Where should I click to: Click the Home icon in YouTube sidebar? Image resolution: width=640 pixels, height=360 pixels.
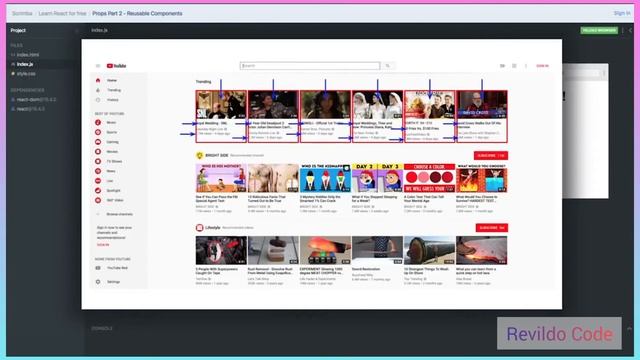[x=98, y=80]
